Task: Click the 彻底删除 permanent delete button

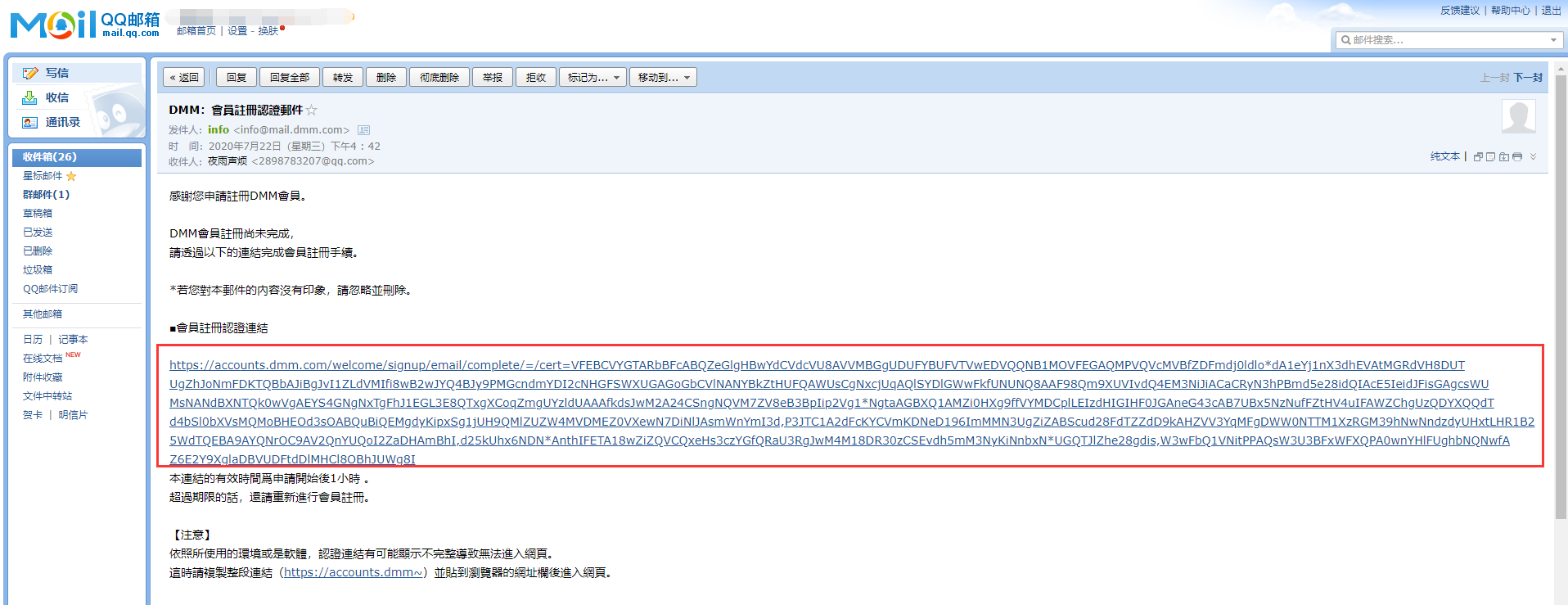Action: 439,78
